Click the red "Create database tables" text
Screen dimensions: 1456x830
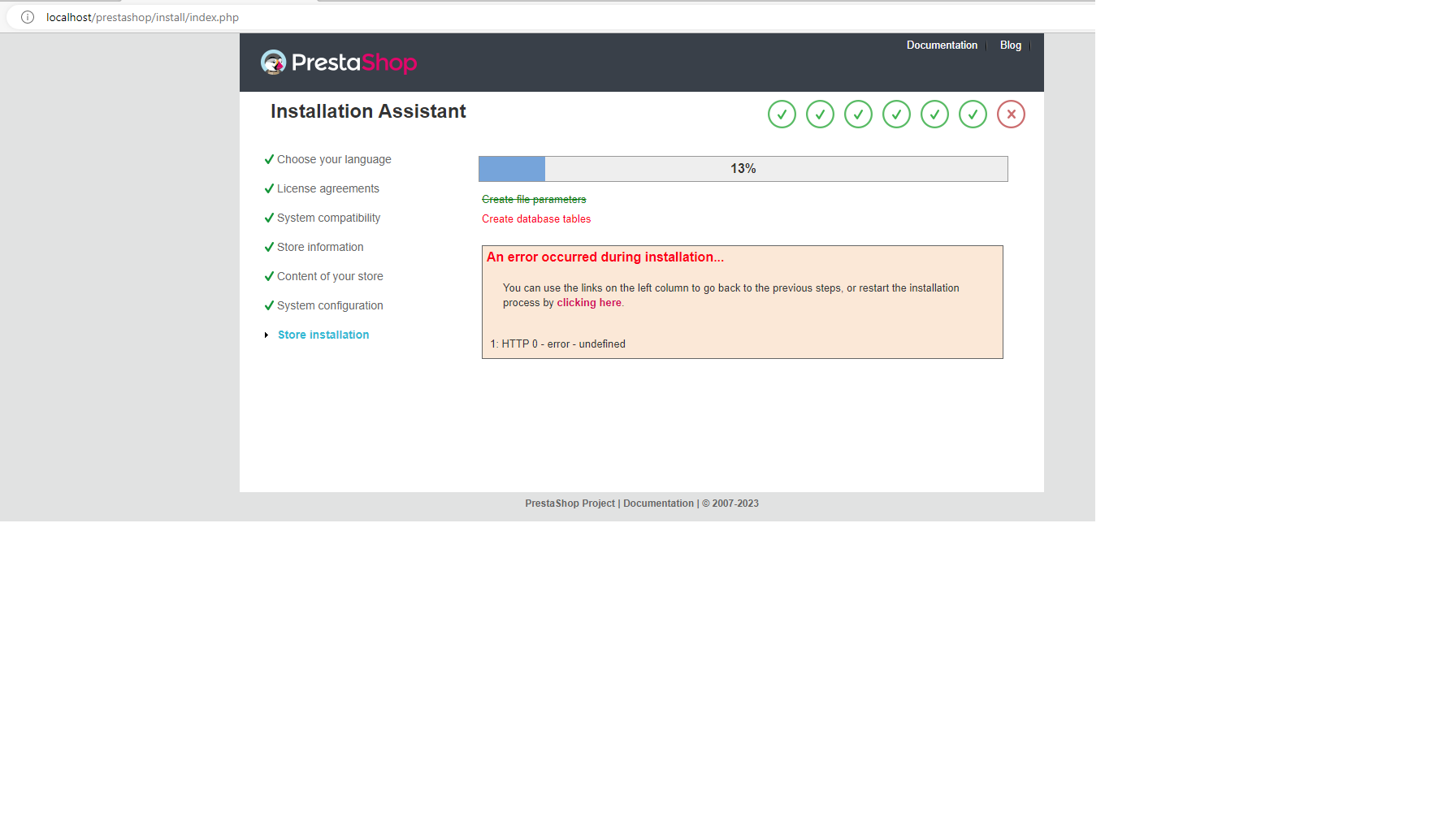point(536,219)
